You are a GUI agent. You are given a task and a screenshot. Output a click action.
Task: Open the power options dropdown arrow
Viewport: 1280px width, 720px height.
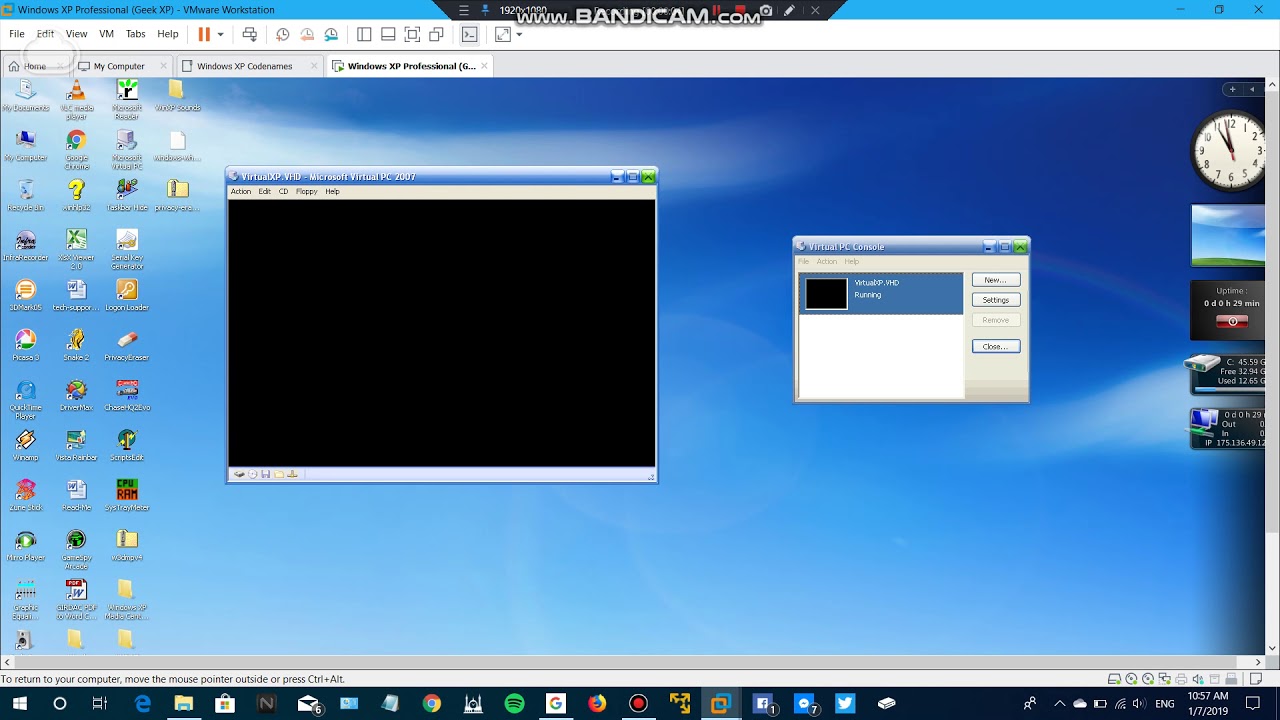220,34
